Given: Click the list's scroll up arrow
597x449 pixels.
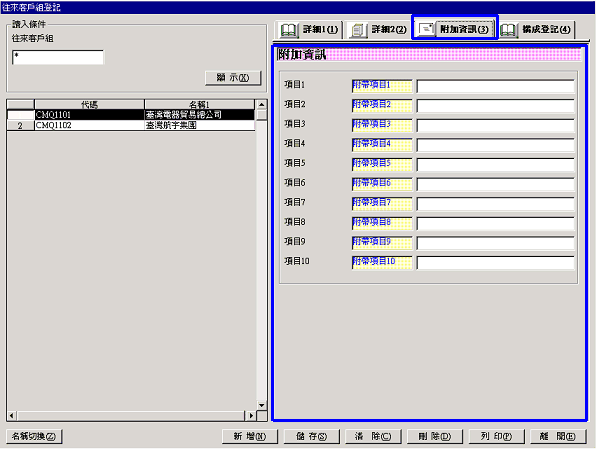Looking at the screenshot, I should tap(262, 104).
